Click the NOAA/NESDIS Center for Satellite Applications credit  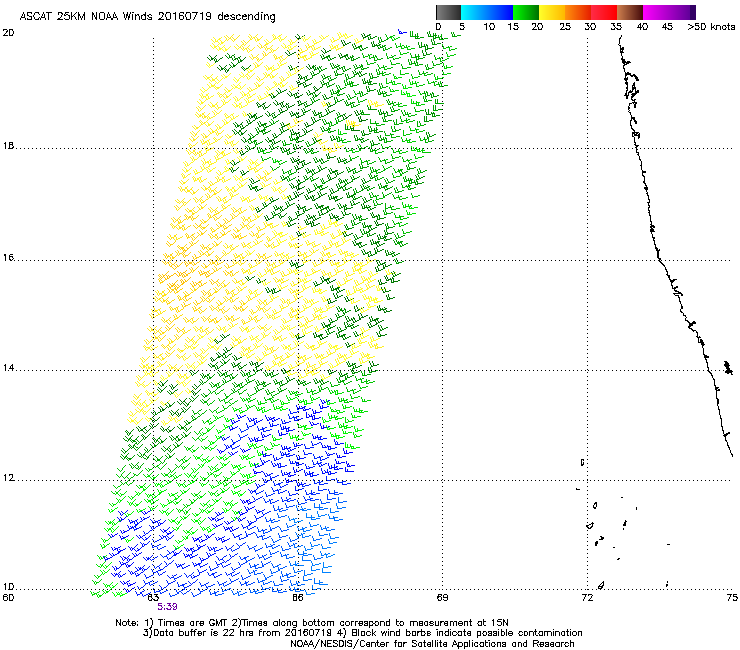[432, 644]
